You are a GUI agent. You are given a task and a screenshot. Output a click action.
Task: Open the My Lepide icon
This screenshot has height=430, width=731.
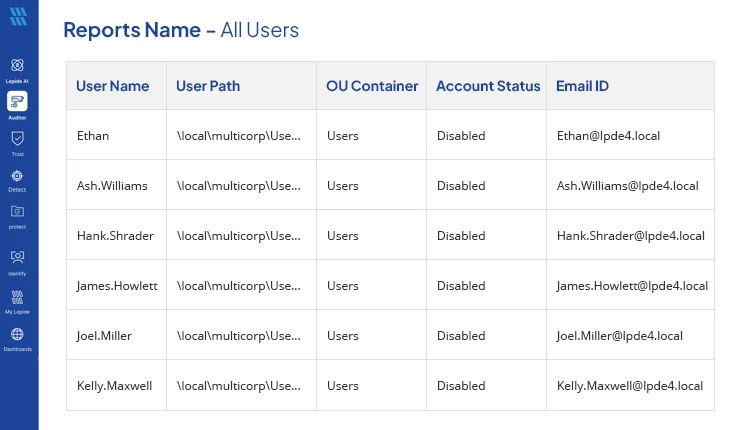tap(17, 297)
